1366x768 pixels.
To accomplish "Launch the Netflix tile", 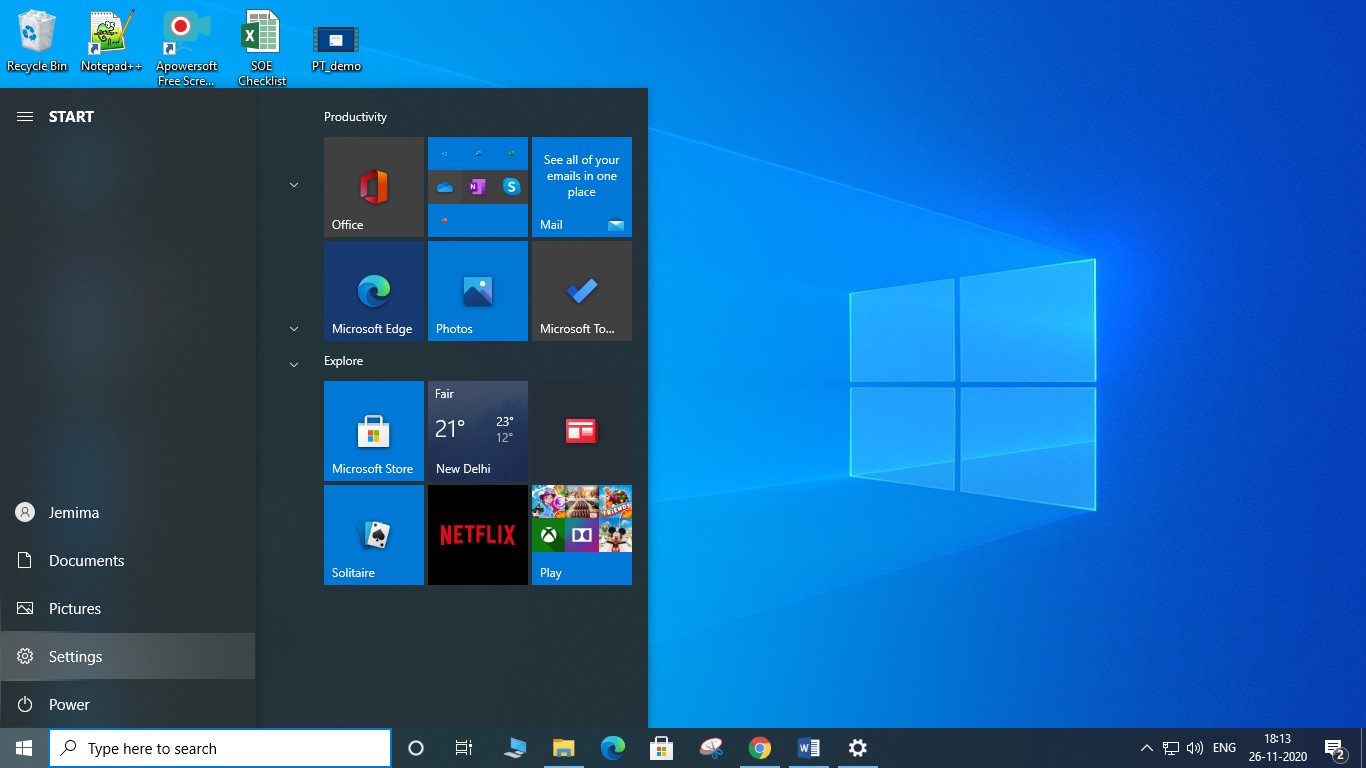I will pos(478,535).
